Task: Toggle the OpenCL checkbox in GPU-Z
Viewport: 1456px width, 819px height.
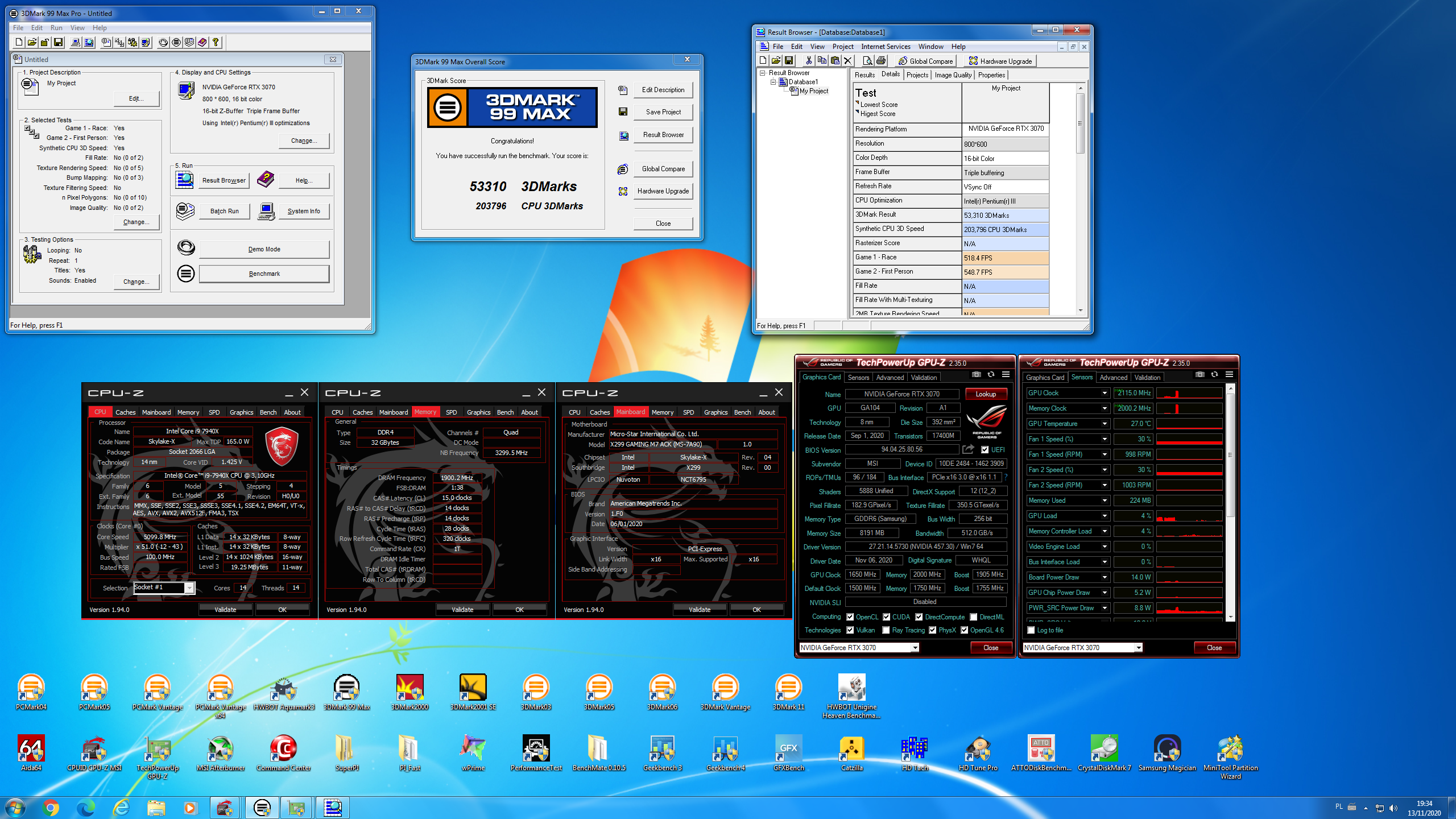Action: click(850, 617)
